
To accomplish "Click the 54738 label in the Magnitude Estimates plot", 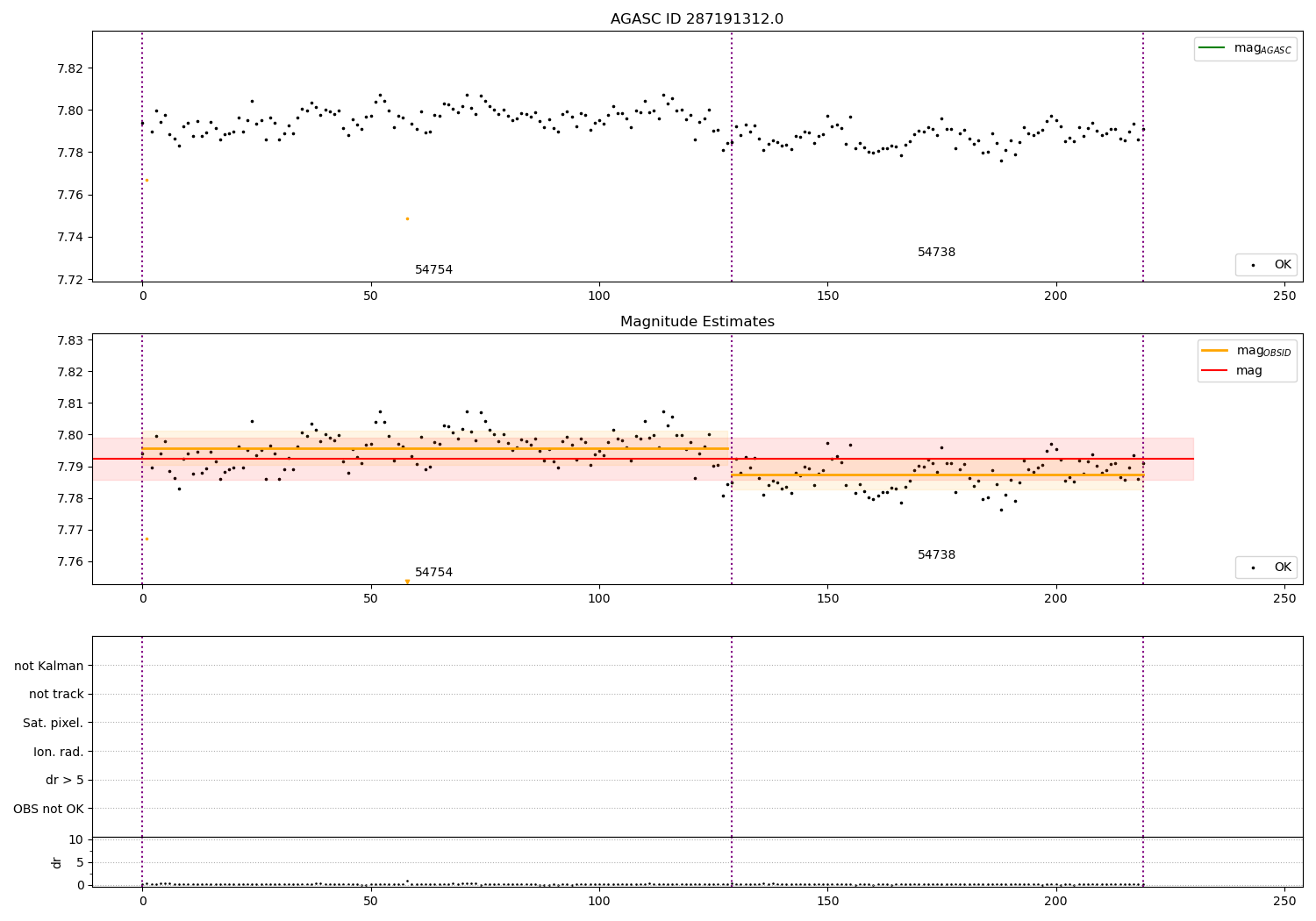I will (936, 555).
